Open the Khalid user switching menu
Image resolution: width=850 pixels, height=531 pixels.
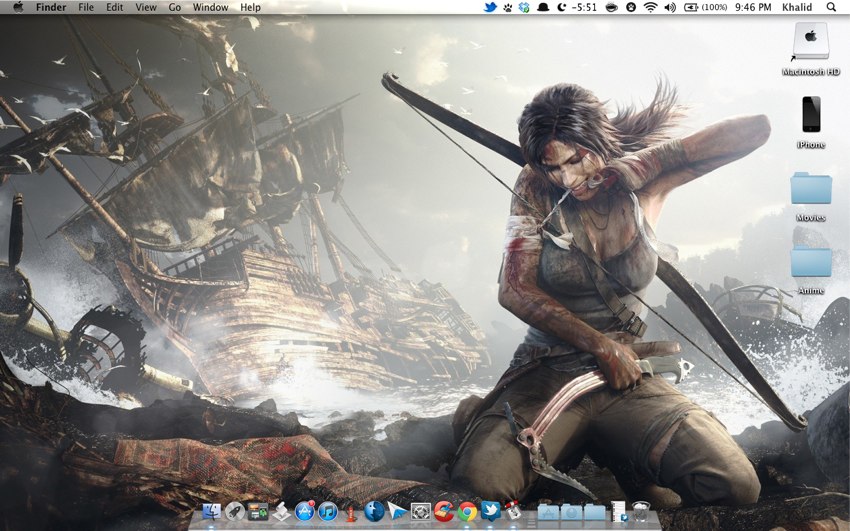coord(797,8)
